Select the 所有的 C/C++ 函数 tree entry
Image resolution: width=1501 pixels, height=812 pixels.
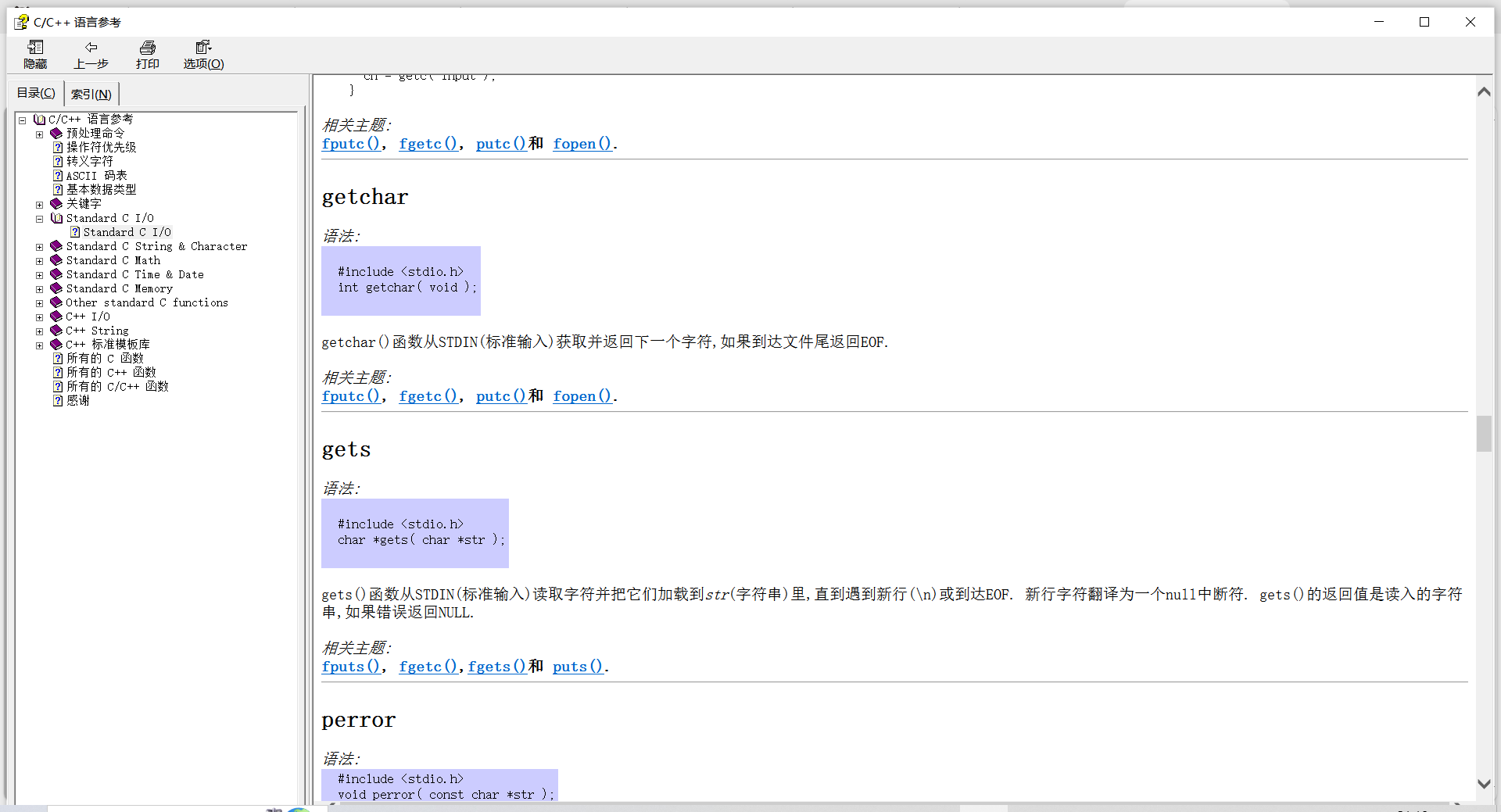point(117,387)
